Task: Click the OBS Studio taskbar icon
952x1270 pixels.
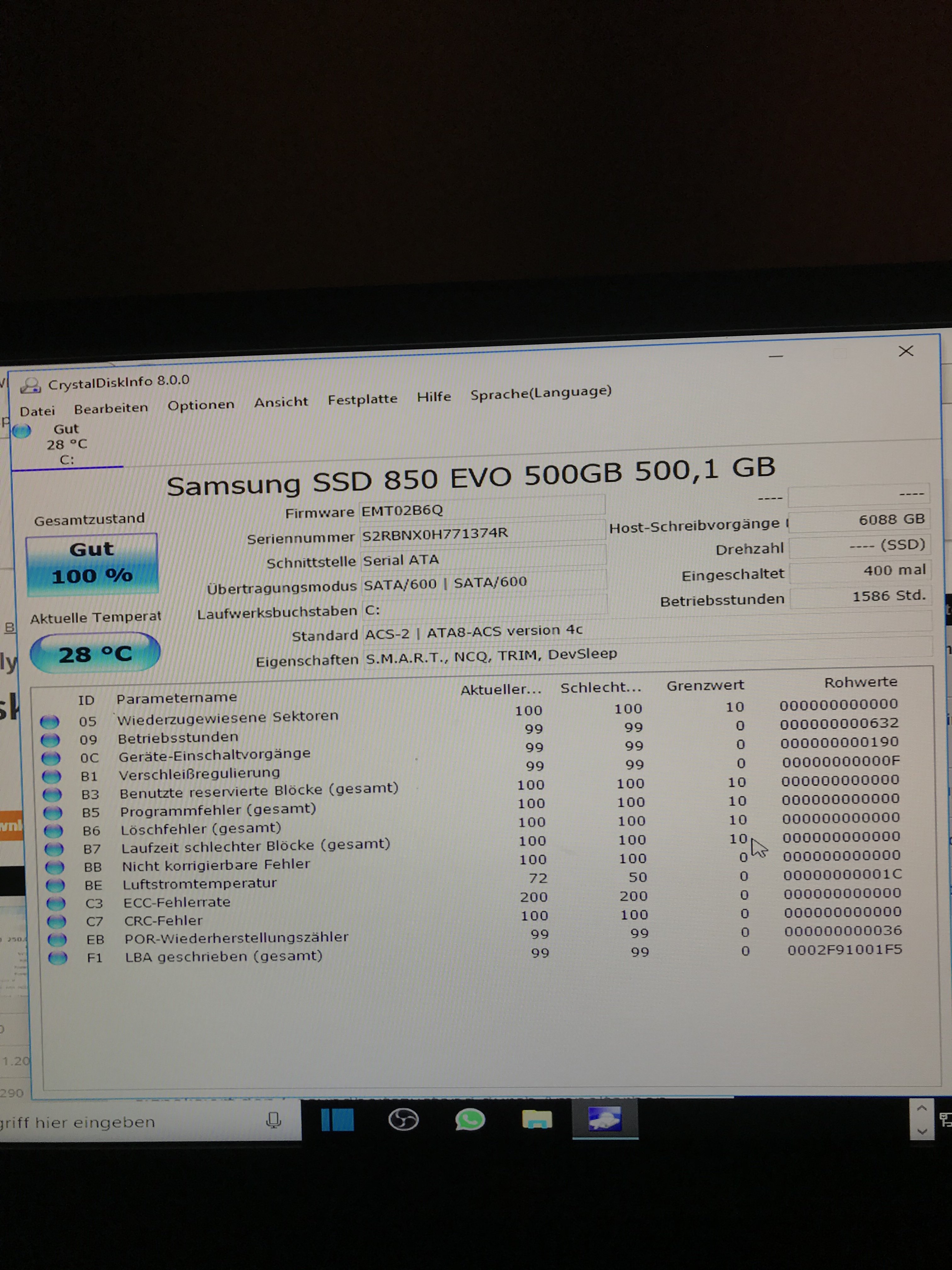Action: (x=403, y=1119)
